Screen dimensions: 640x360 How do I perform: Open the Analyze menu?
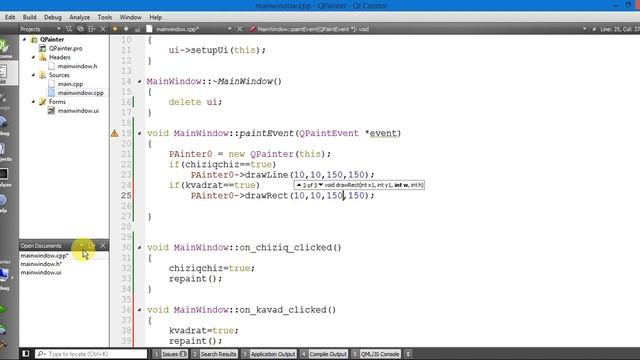80,17
